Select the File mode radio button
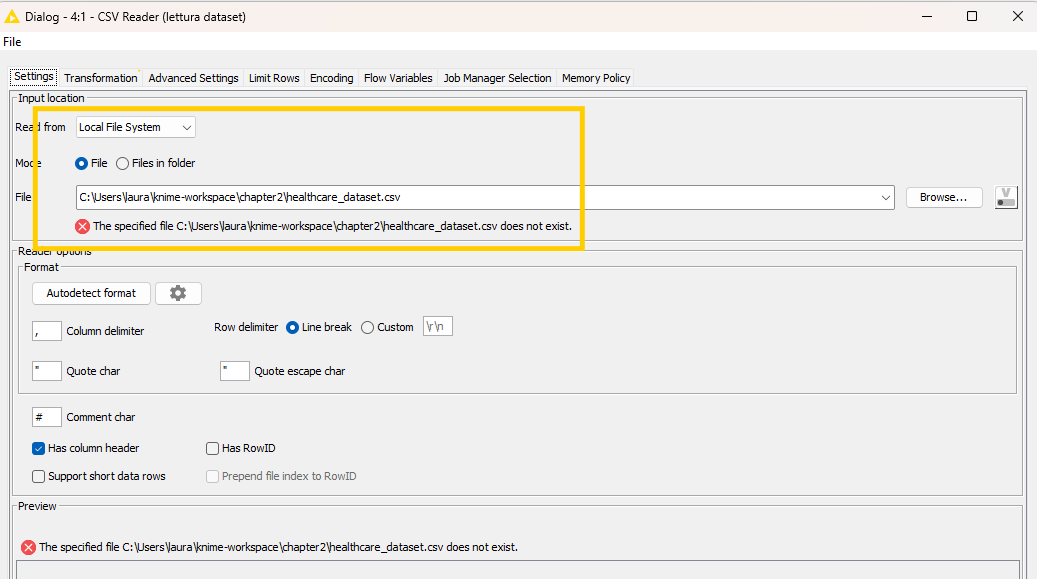This screenshot has height=579, width=1037. point(82,163)
